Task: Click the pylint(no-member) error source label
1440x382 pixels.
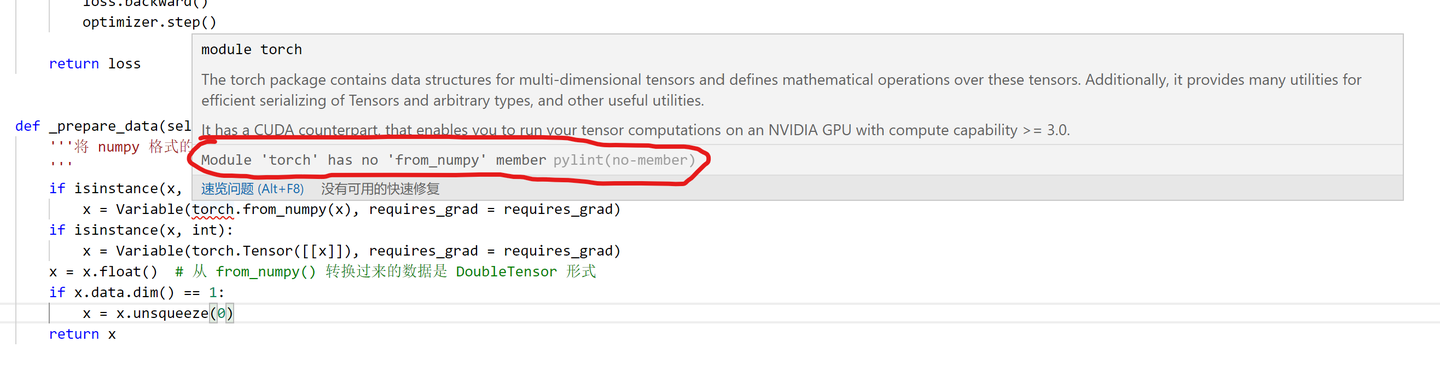Action: click(x=624, y=160)
